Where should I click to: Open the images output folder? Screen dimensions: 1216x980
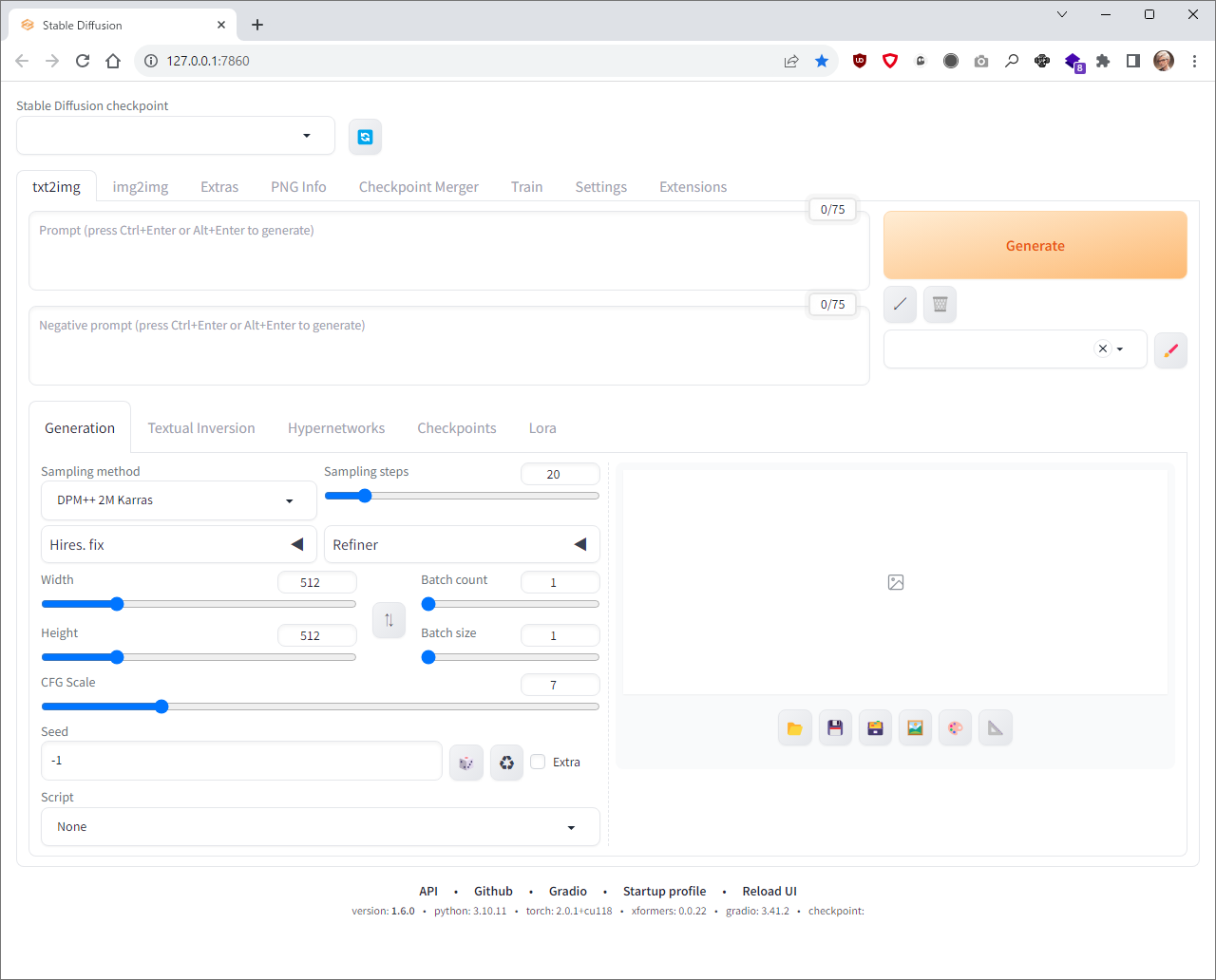(795, 728)
